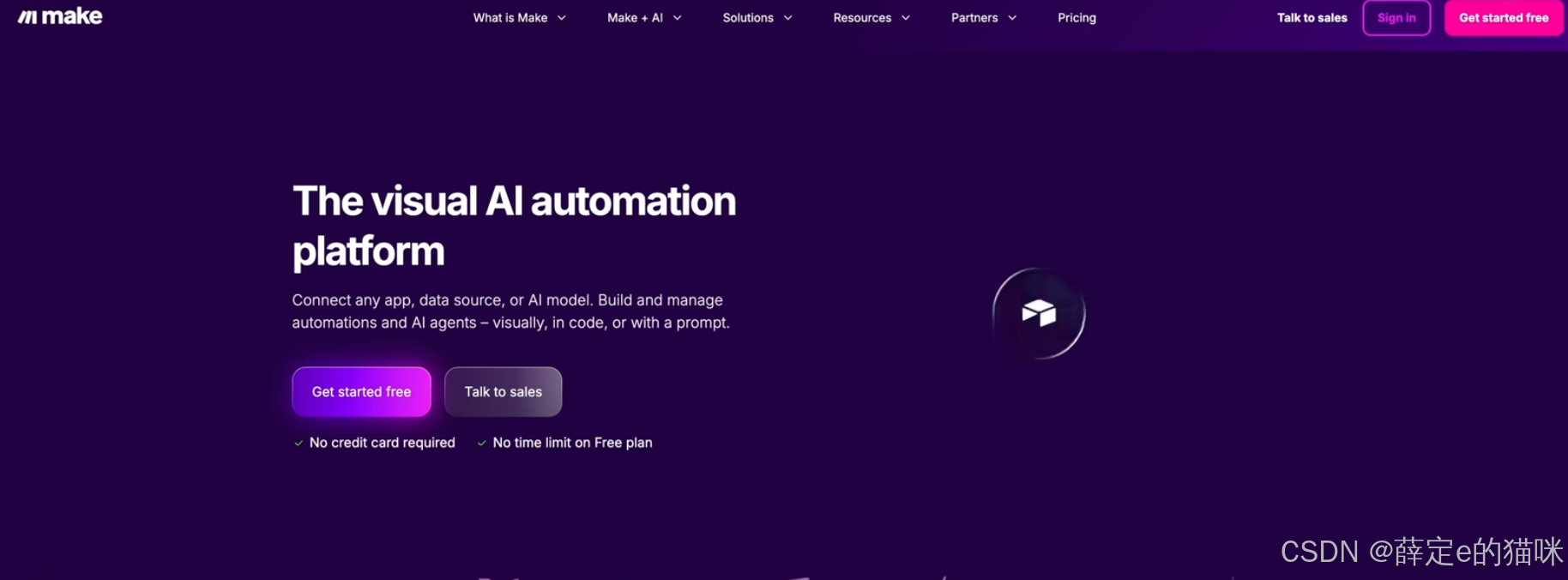Open the Solutions menu
Viewport: 1568px width, 580px height.
(748, 18)
